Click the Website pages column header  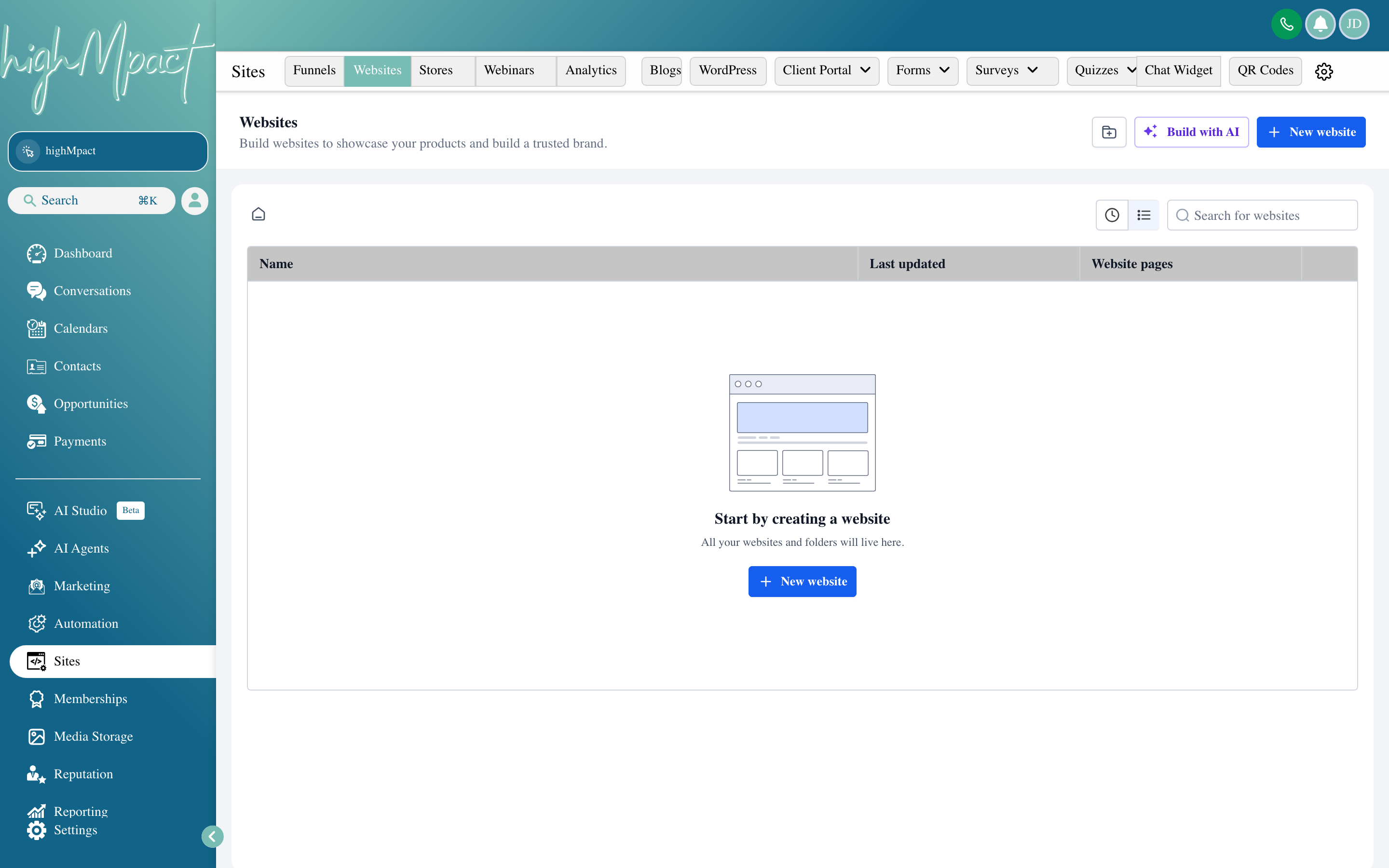click(x=1190, y=264)
